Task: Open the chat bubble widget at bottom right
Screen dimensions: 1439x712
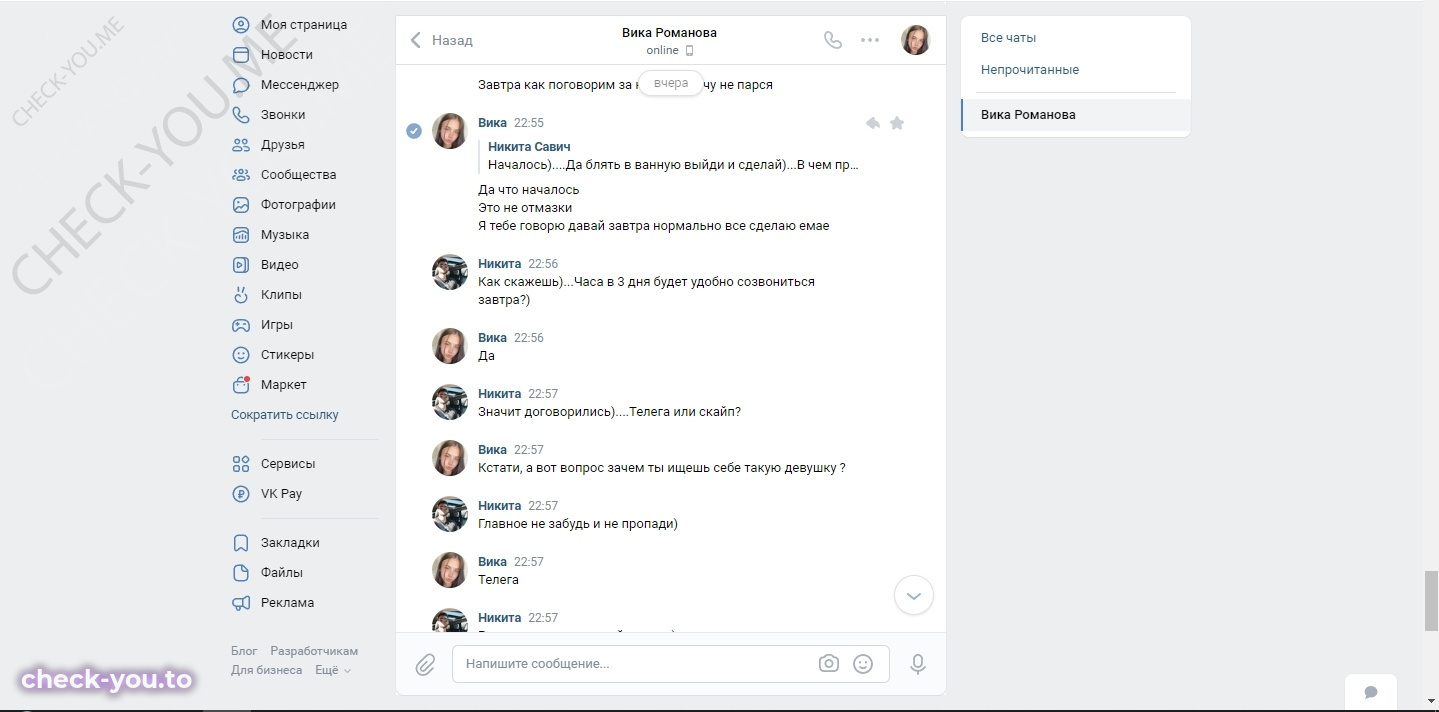Action: tap(1371, 692)
